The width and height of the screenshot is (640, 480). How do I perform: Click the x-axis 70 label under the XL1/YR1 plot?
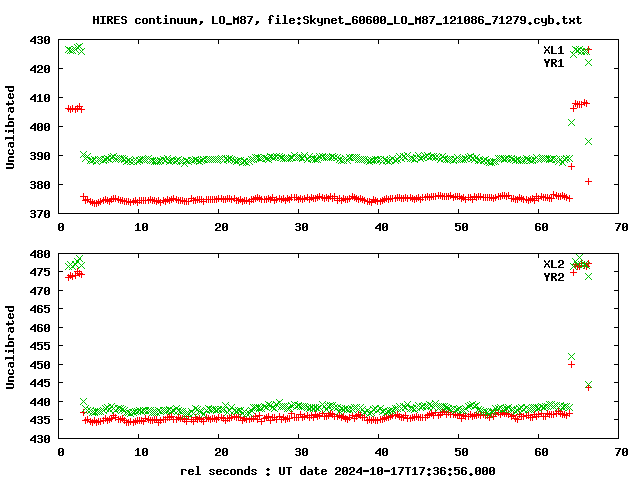point(621,227)
